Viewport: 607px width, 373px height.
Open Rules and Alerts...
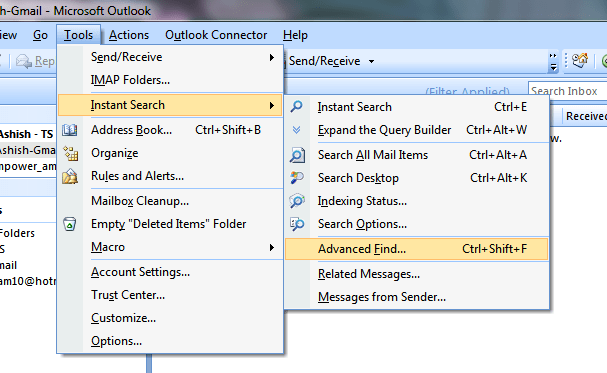coord(170,176)
